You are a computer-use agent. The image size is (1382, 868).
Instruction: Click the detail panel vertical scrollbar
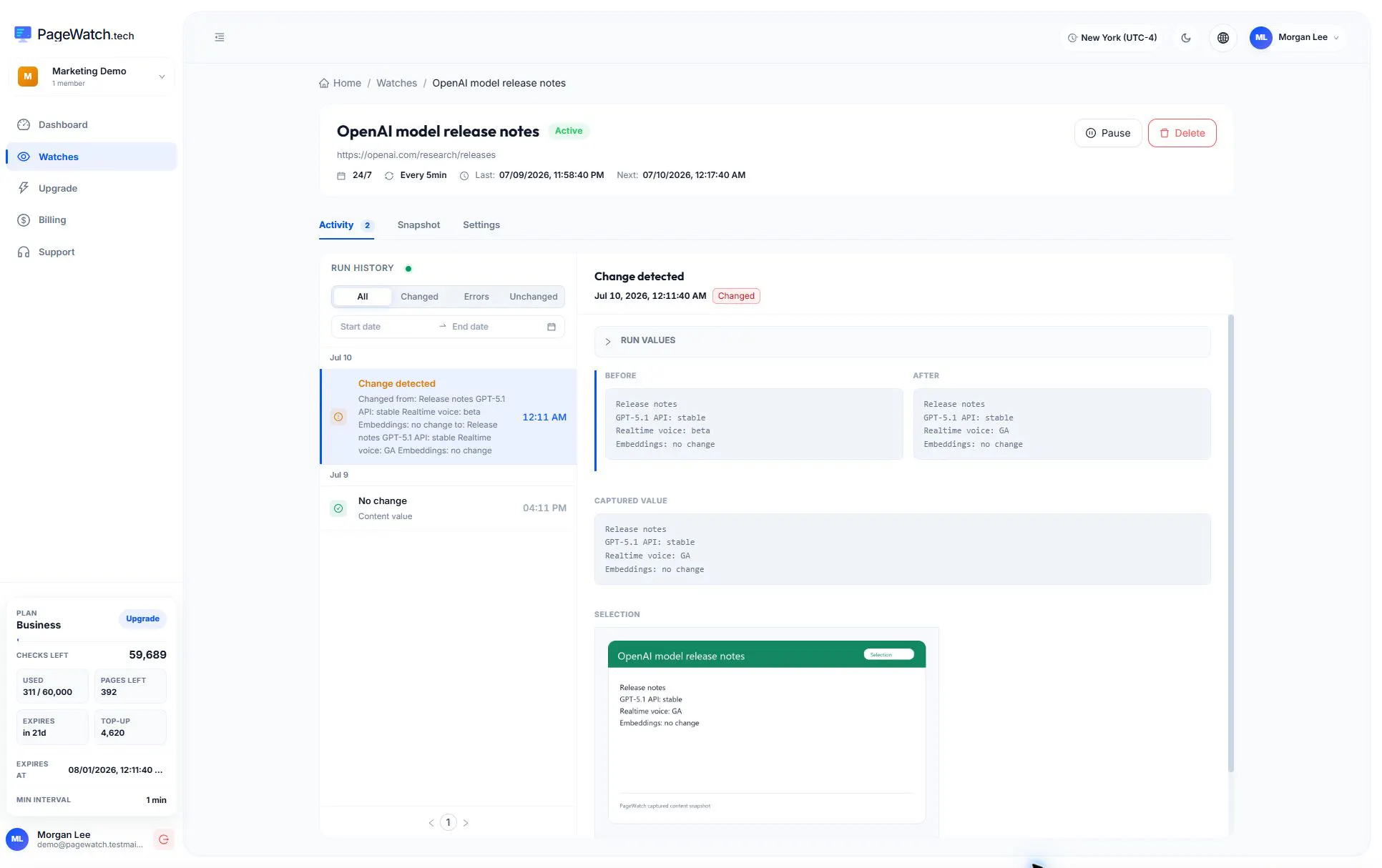point(1230,543)
